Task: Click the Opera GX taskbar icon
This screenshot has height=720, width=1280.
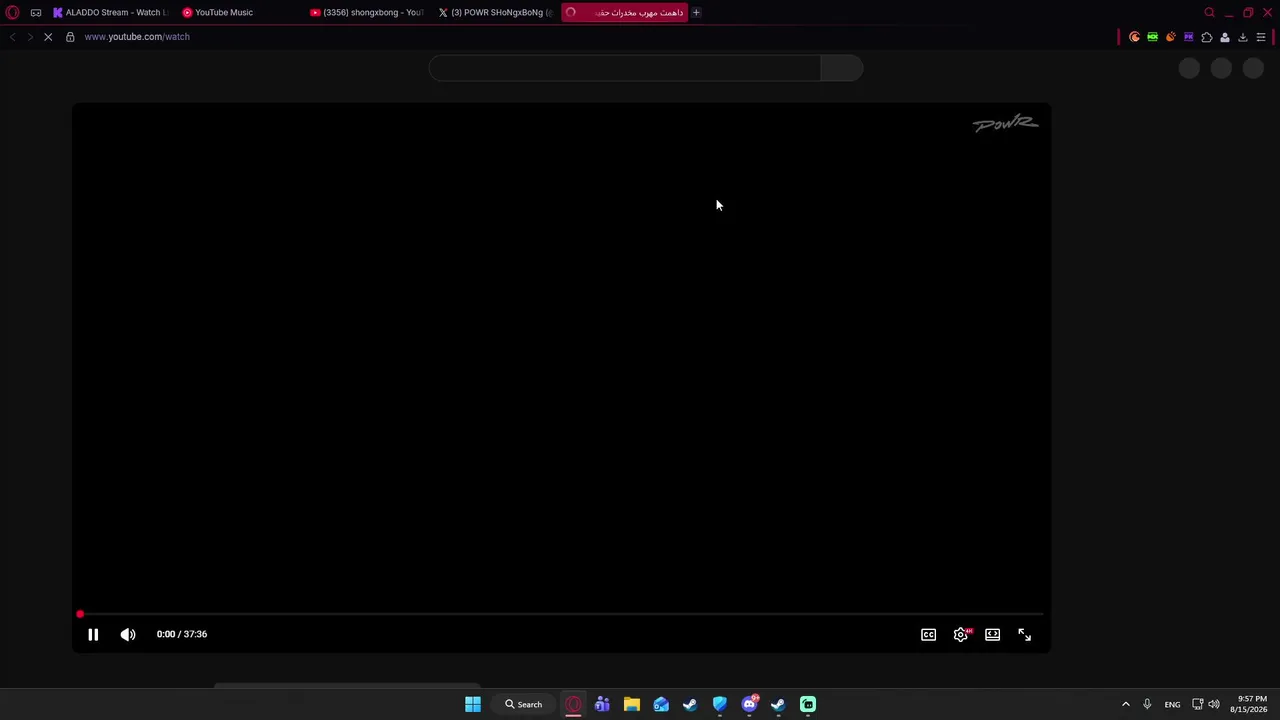Action: click(573, 704)
